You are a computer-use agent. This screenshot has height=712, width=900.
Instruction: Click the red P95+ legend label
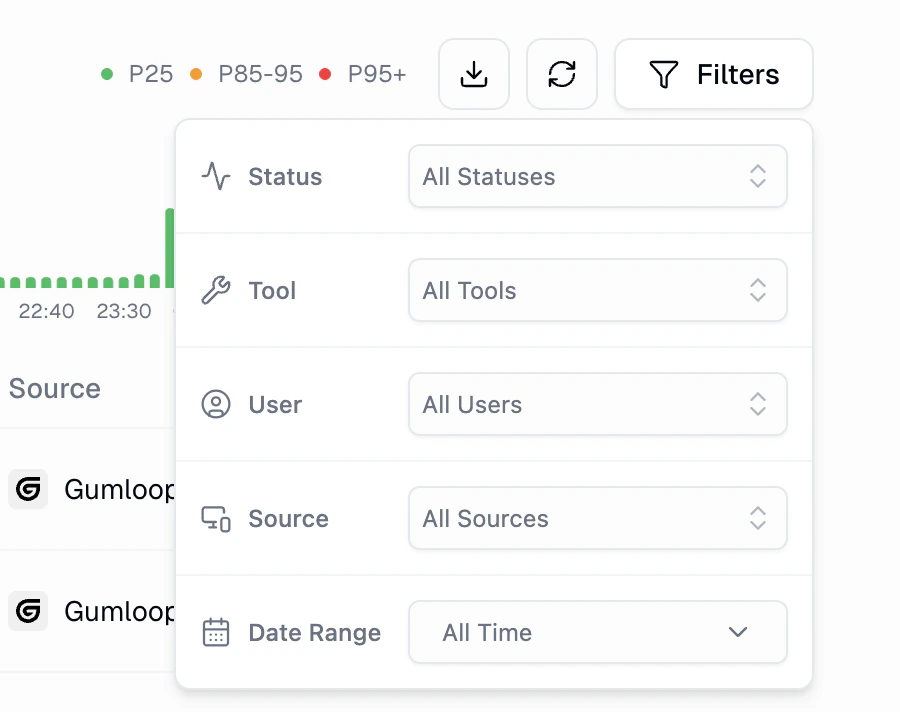coord(377,73)
